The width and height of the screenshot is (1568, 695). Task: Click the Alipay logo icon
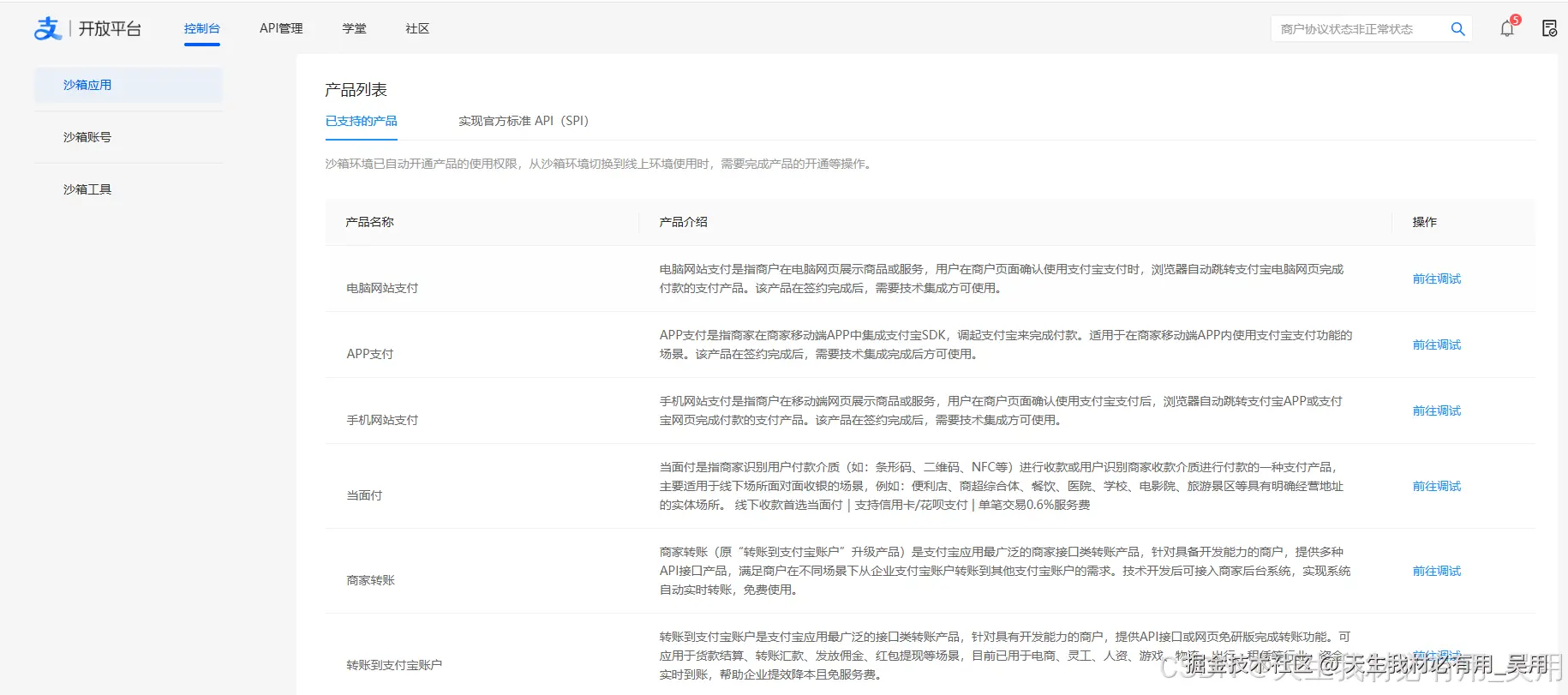pos(48,28)
